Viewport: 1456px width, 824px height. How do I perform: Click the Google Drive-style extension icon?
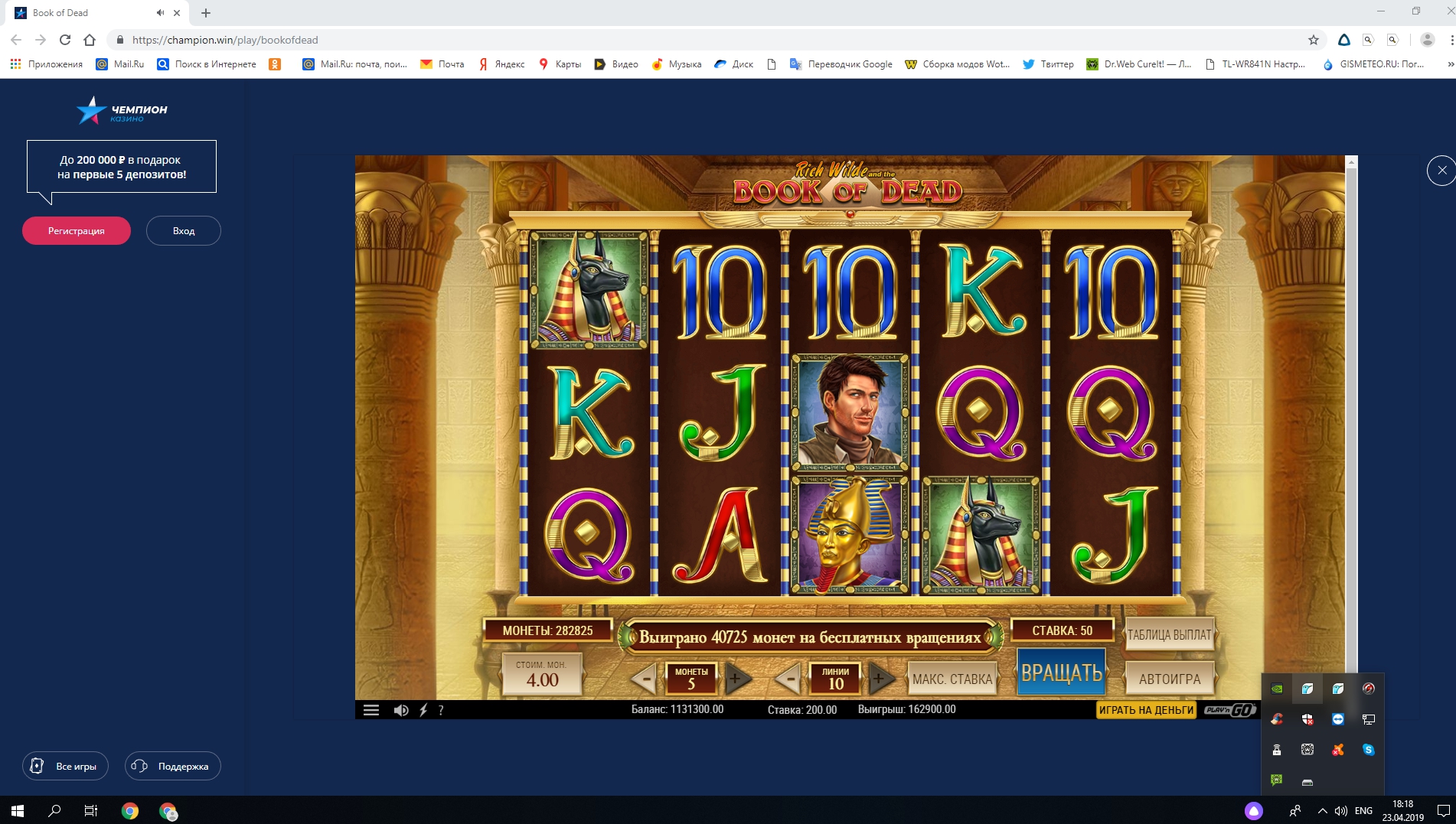click(x=1344, y=40)
